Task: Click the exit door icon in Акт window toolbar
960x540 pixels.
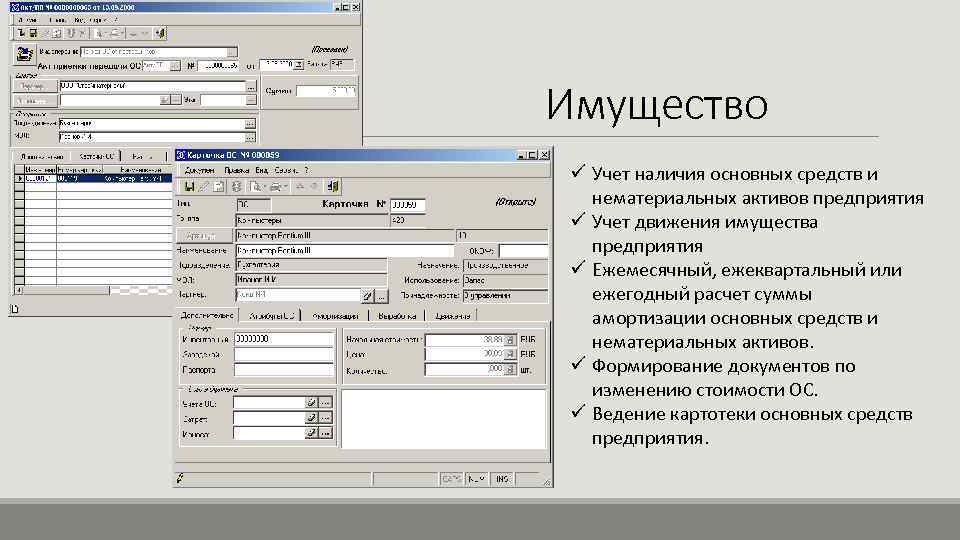Action: point(160,33)
